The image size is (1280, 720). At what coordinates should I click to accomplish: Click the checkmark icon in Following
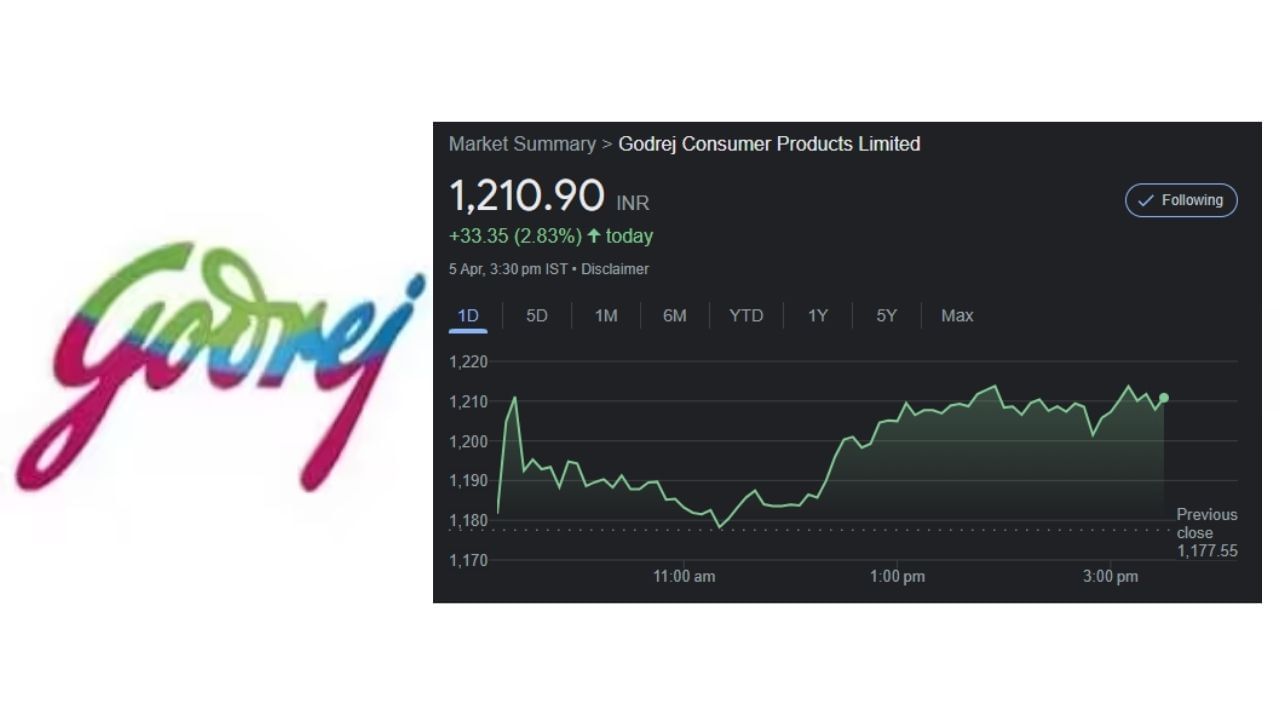1146,200
